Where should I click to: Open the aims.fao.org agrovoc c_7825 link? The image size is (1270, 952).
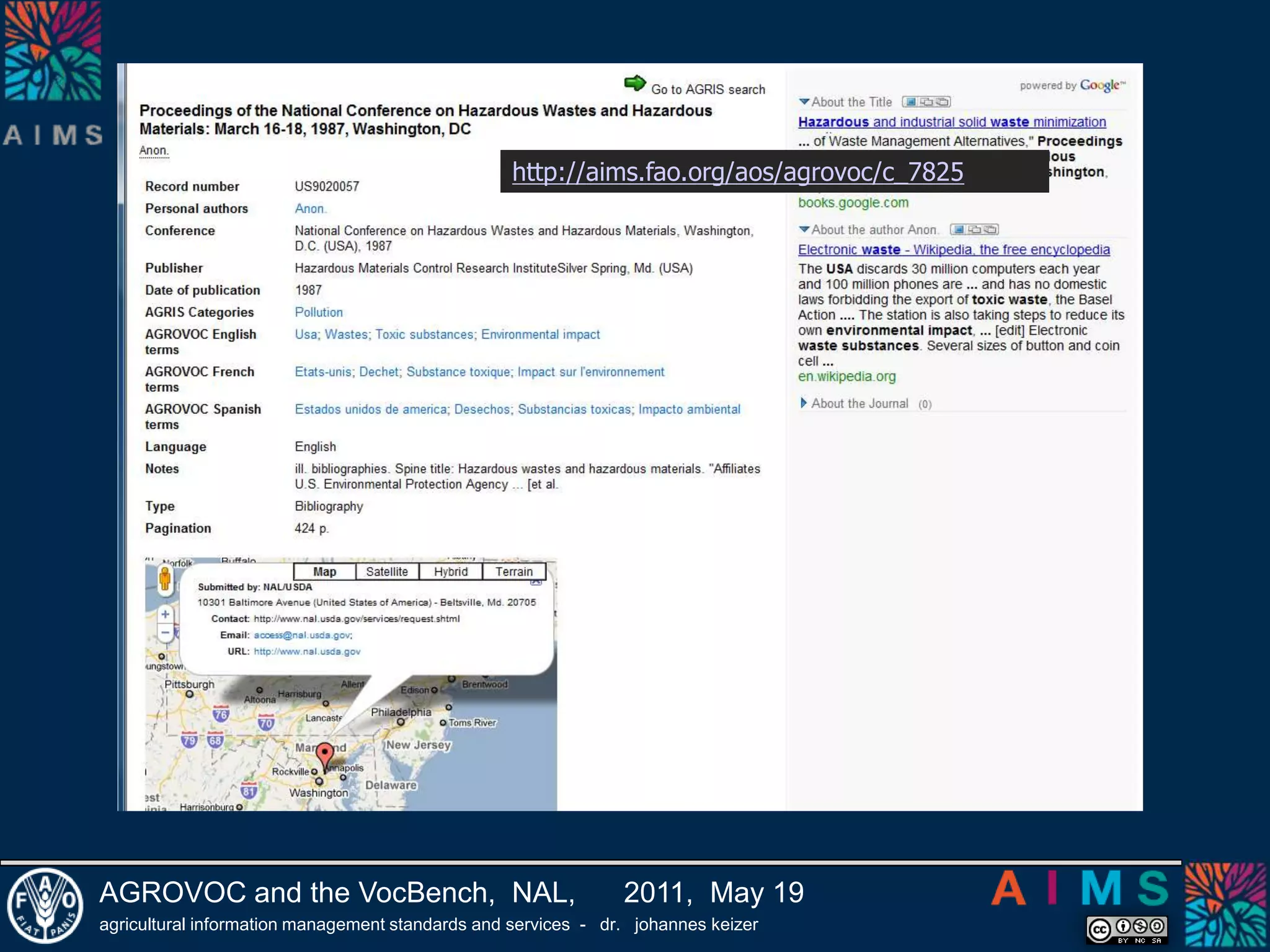click(737, 172)
